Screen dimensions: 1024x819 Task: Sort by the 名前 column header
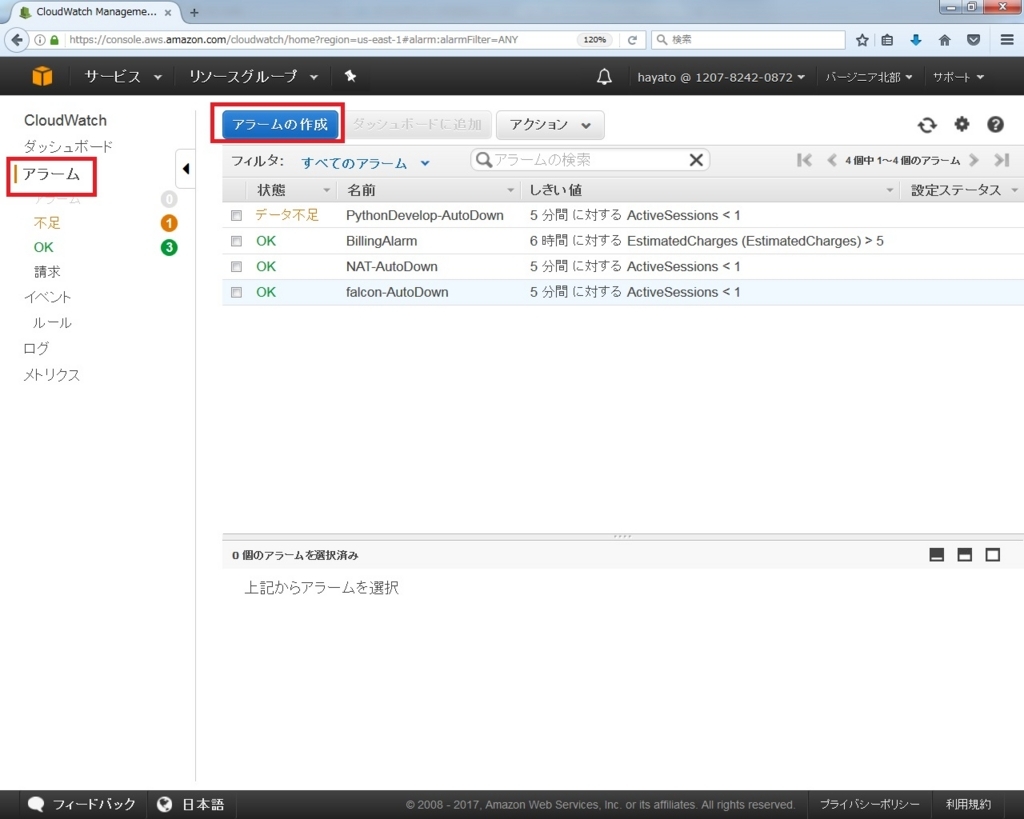pyautogui.click(x=428, y=190)
